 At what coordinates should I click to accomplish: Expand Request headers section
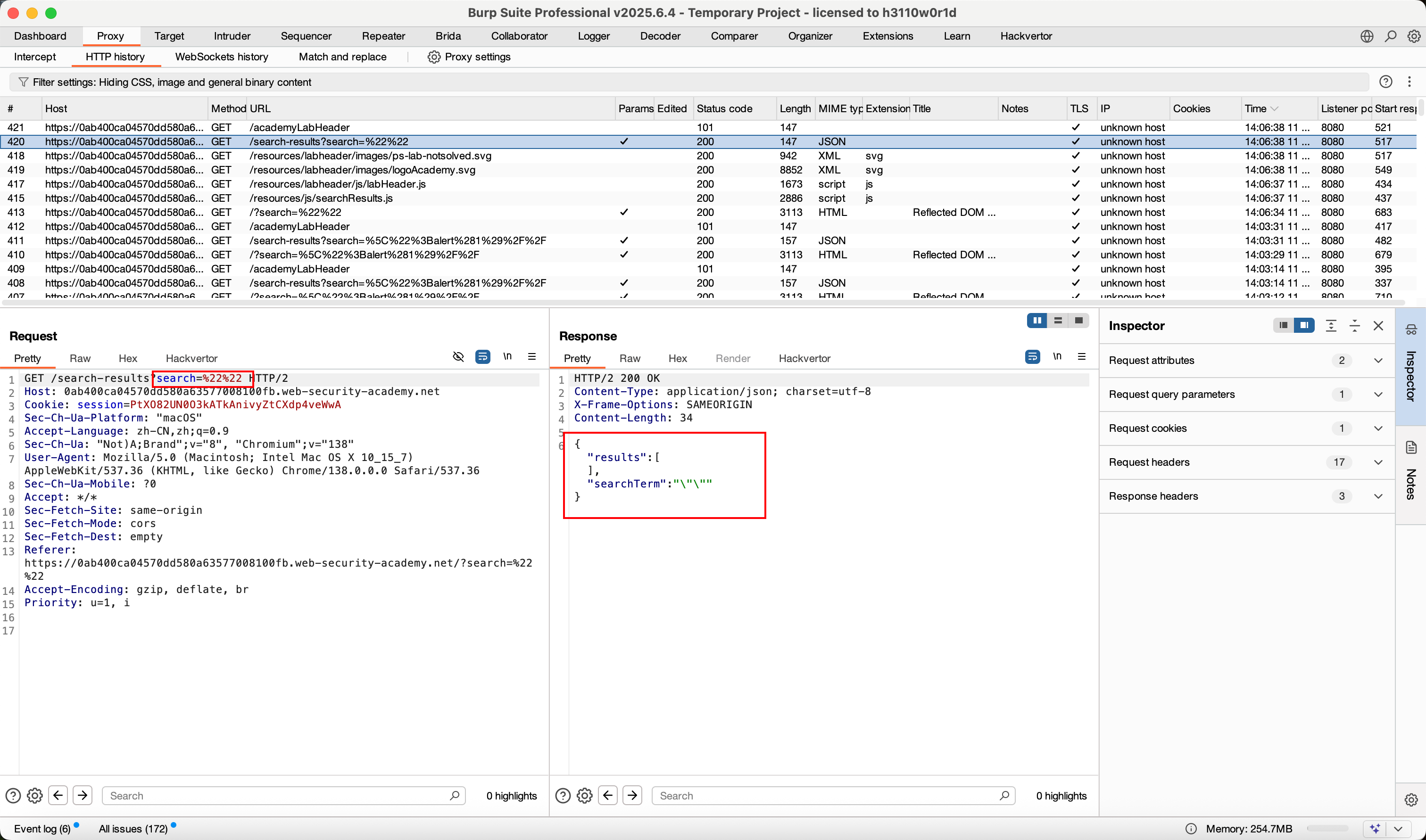pos(1378,462)
